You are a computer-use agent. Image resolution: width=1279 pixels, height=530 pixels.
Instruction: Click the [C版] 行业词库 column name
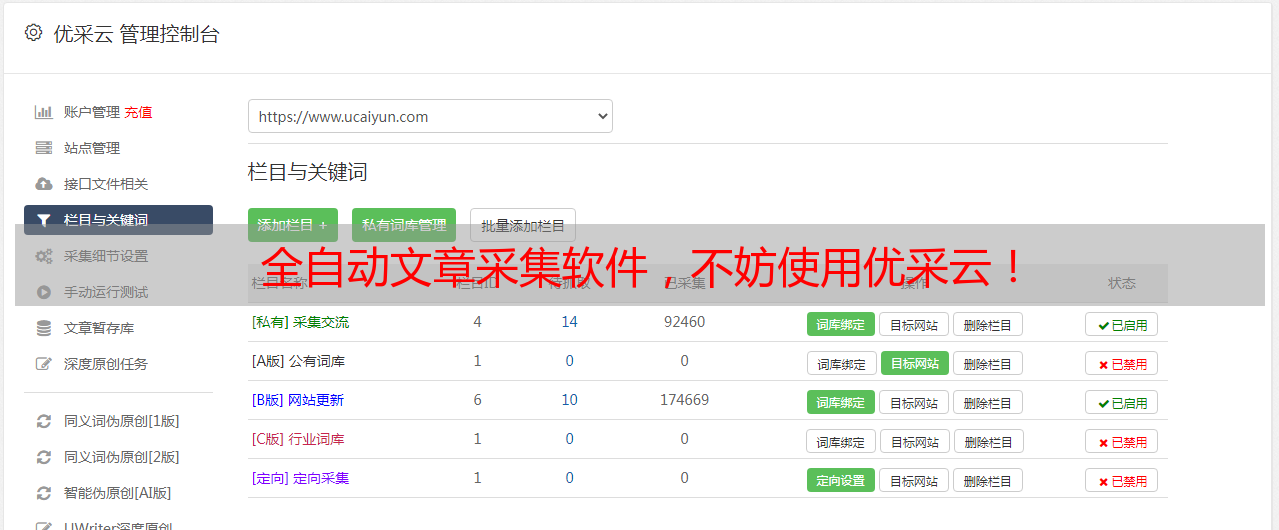pos(298,439)
